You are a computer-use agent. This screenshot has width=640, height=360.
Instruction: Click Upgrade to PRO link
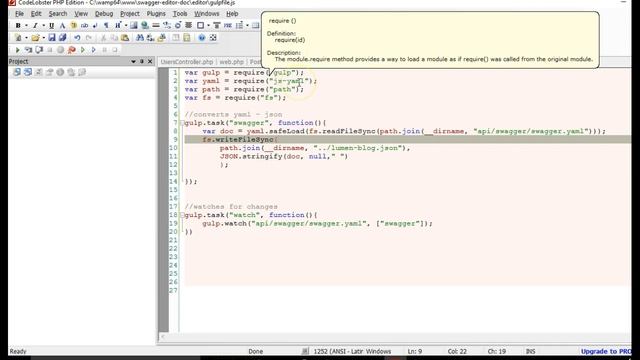pyautogui.click(x=606, y=351)
